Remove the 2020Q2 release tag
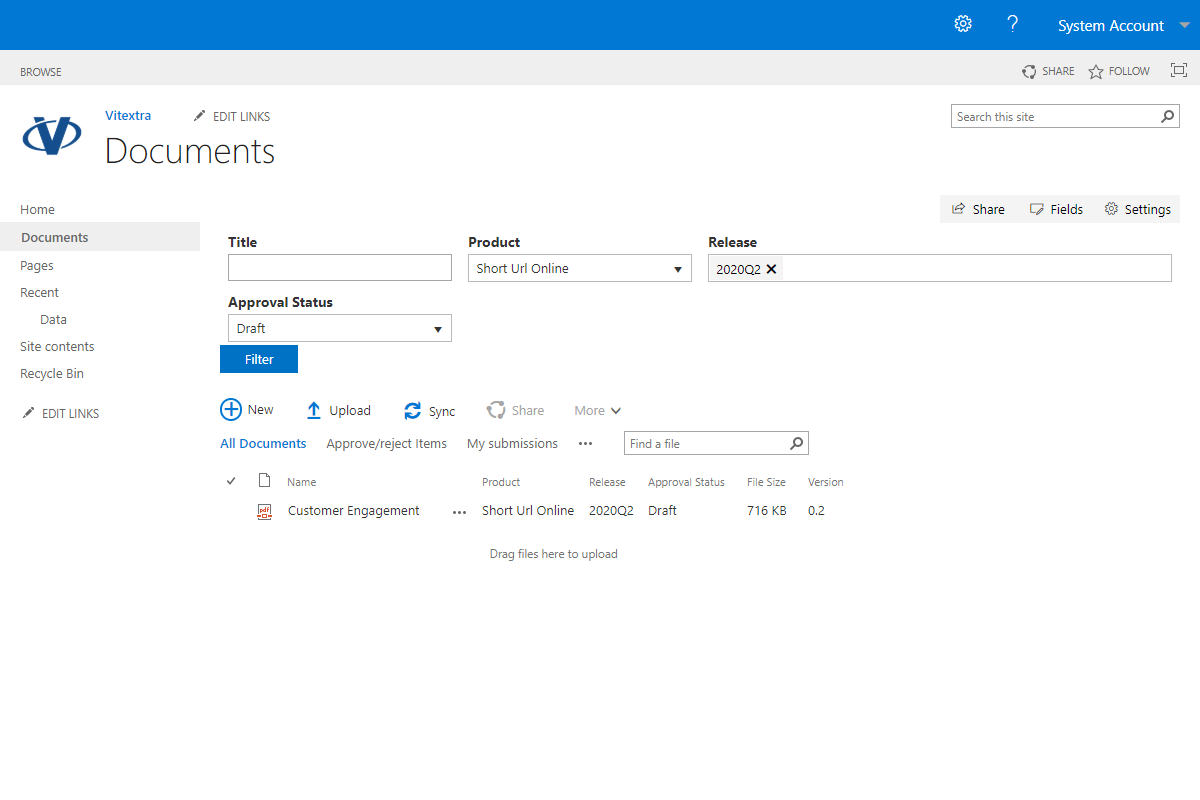Image resolution: width=1200 pixels, height=800 pixels. coord(772,269)
